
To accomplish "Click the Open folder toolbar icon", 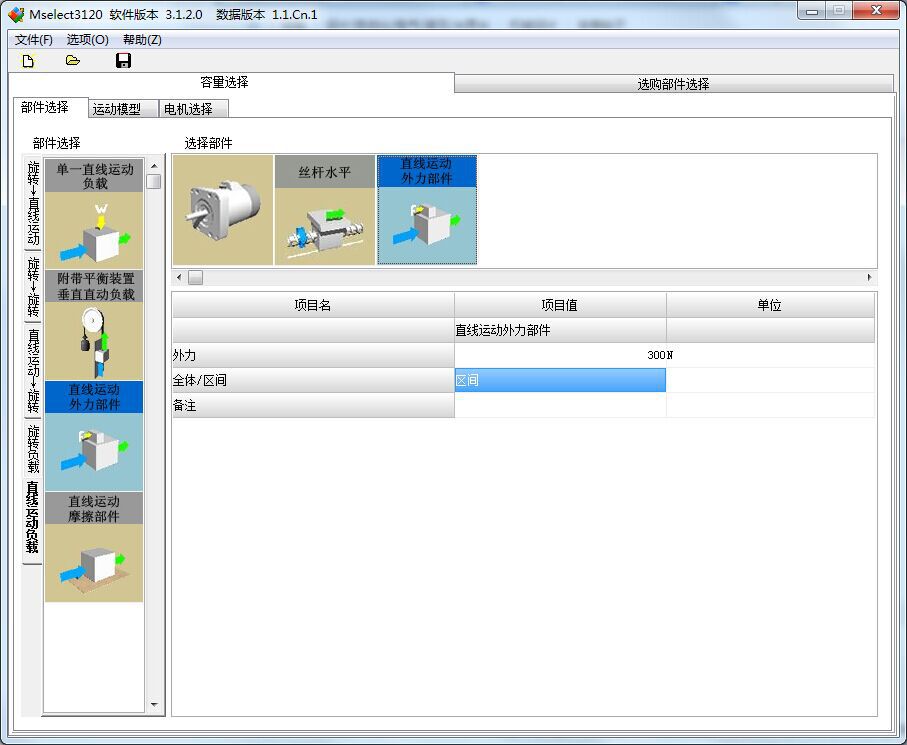I will [x=73, y=61].
